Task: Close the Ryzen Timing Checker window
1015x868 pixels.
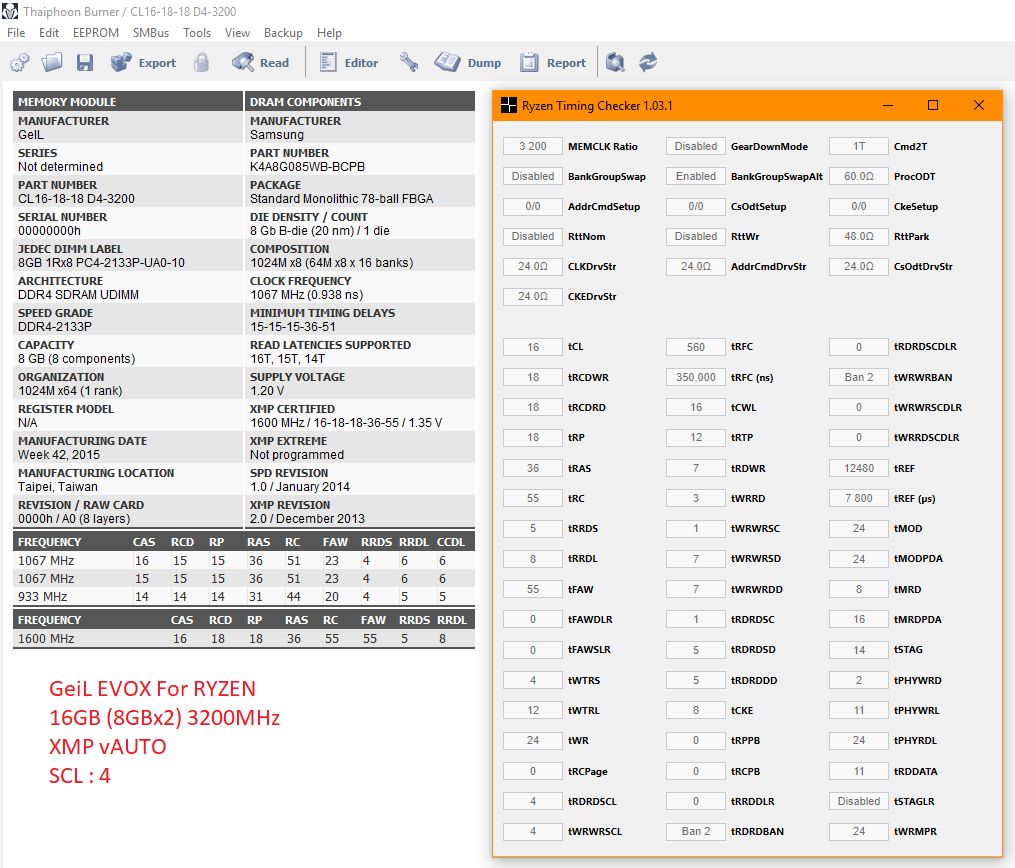Action: click(979, 105)
